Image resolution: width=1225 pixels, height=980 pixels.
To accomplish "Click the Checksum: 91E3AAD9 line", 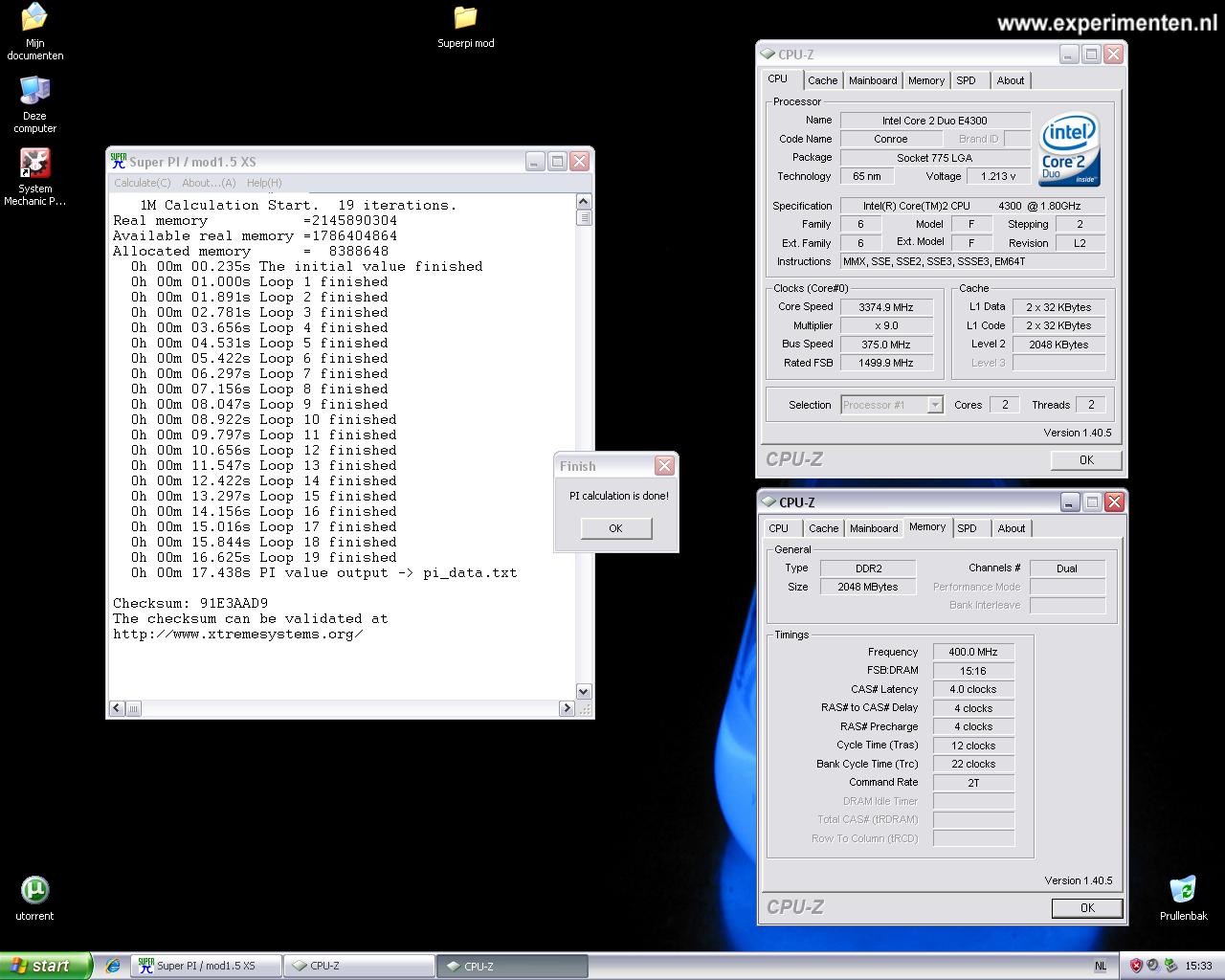I will 190,603.
